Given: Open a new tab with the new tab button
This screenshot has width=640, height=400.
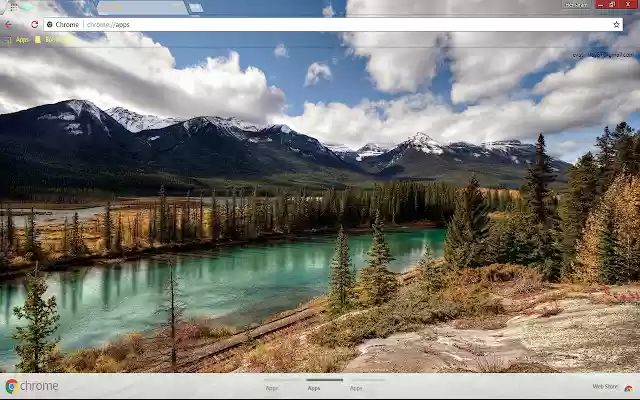Looking at the screenshot, I should coord(196,8).
